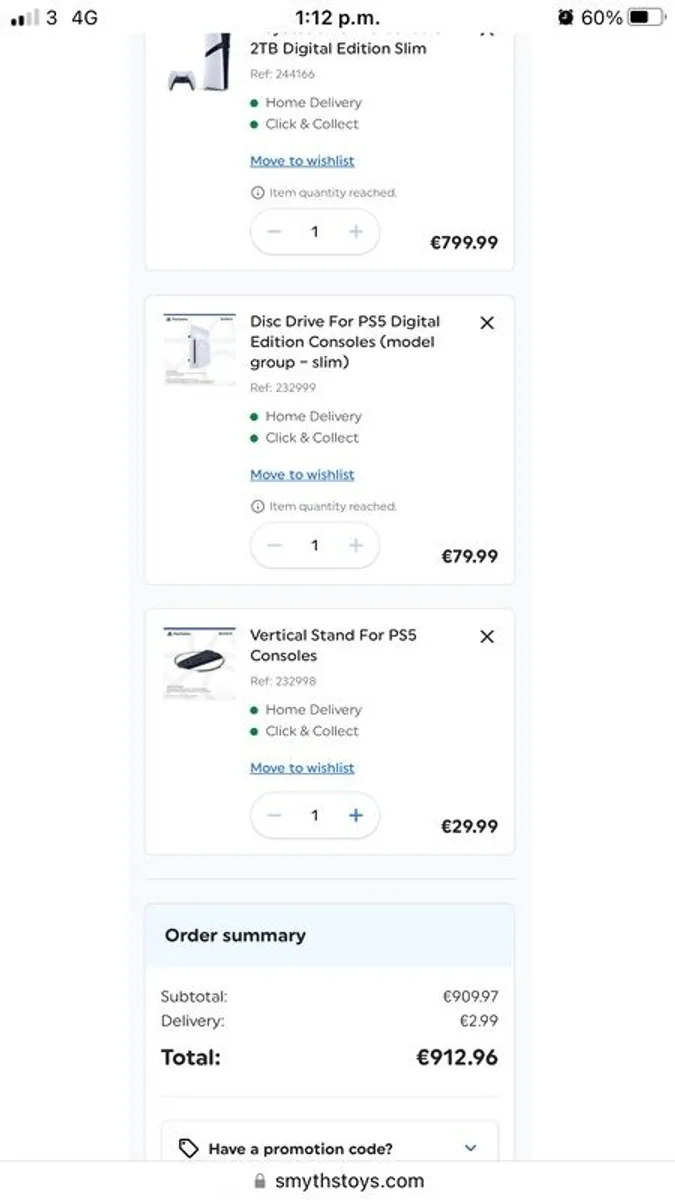The image size is (675, 1200).
Task: Move the Disc Drive to wishlist
Action: (x=302, y=475)
